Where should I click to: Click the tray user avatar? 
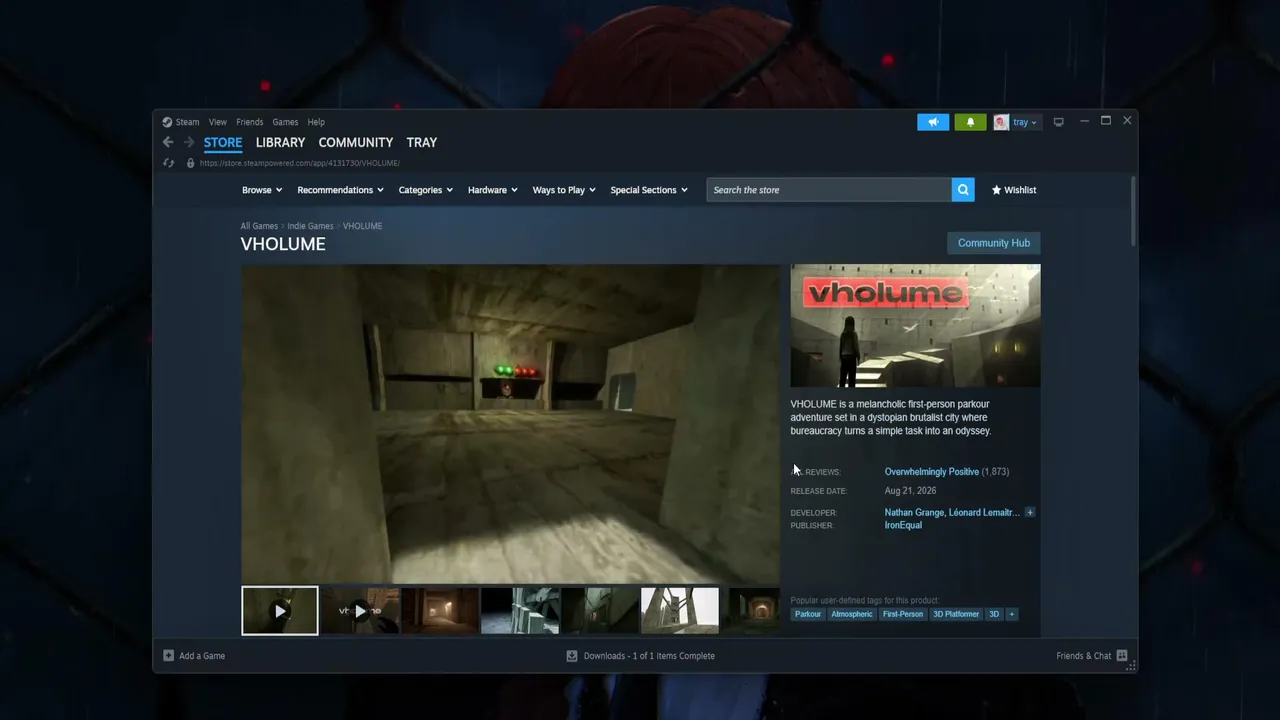coord(1001,122)
